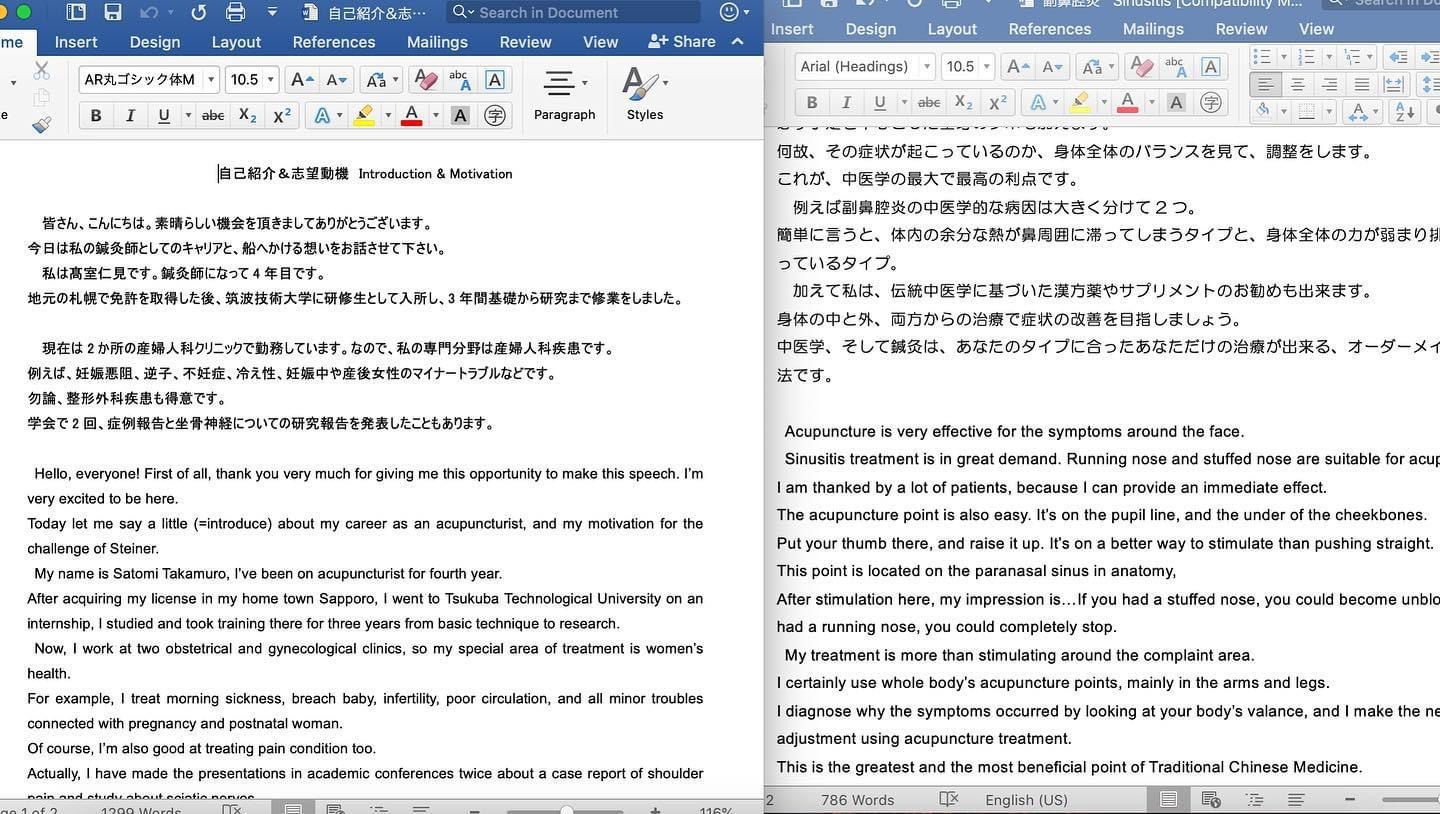Click the left document's title 自己紹介＆志望動機

[284, 174]
